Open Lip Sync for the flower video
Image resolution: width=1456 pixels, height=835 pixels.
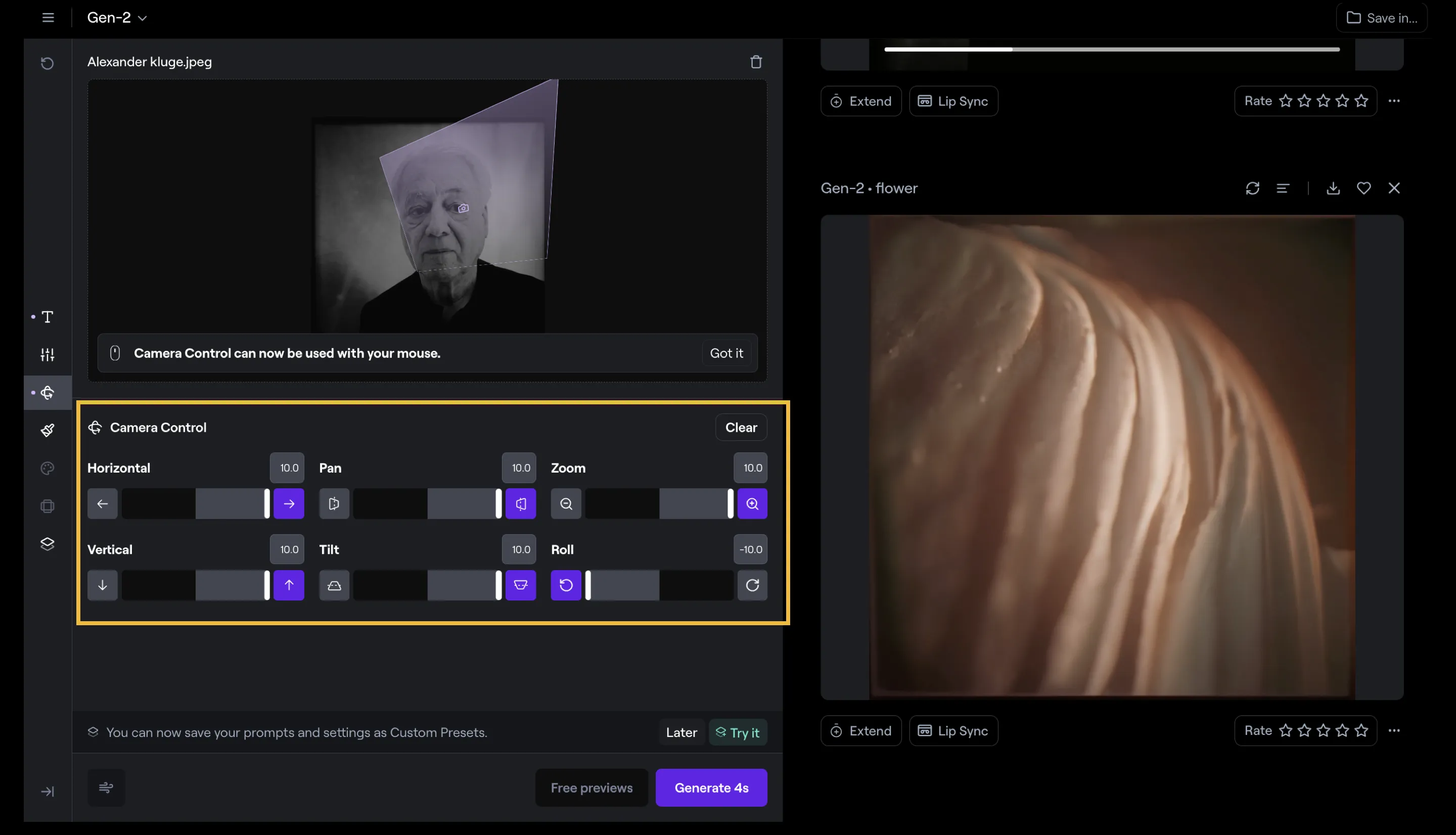[x=953, y=731]
